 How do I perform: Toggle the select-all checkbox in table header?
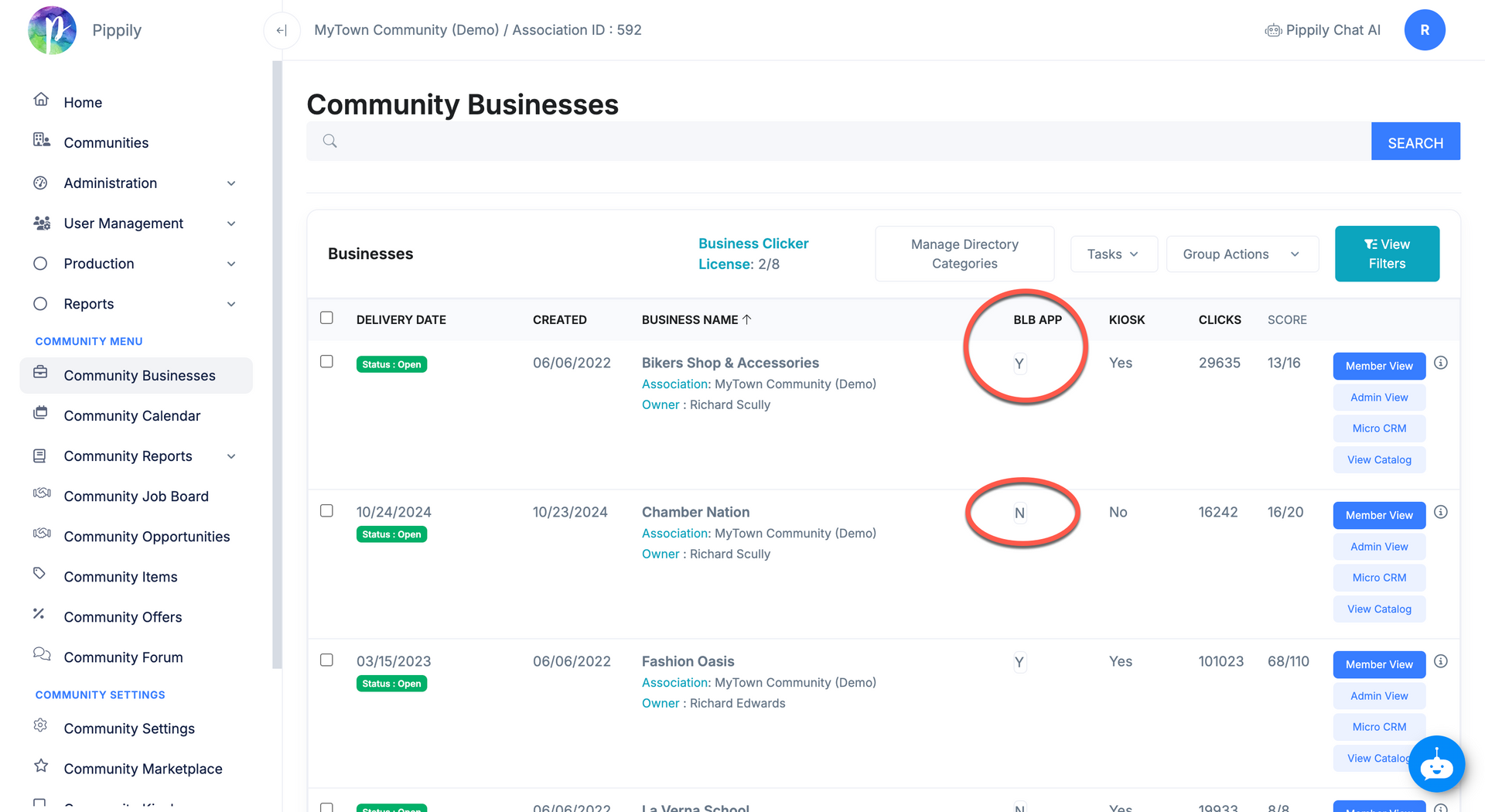326,318
